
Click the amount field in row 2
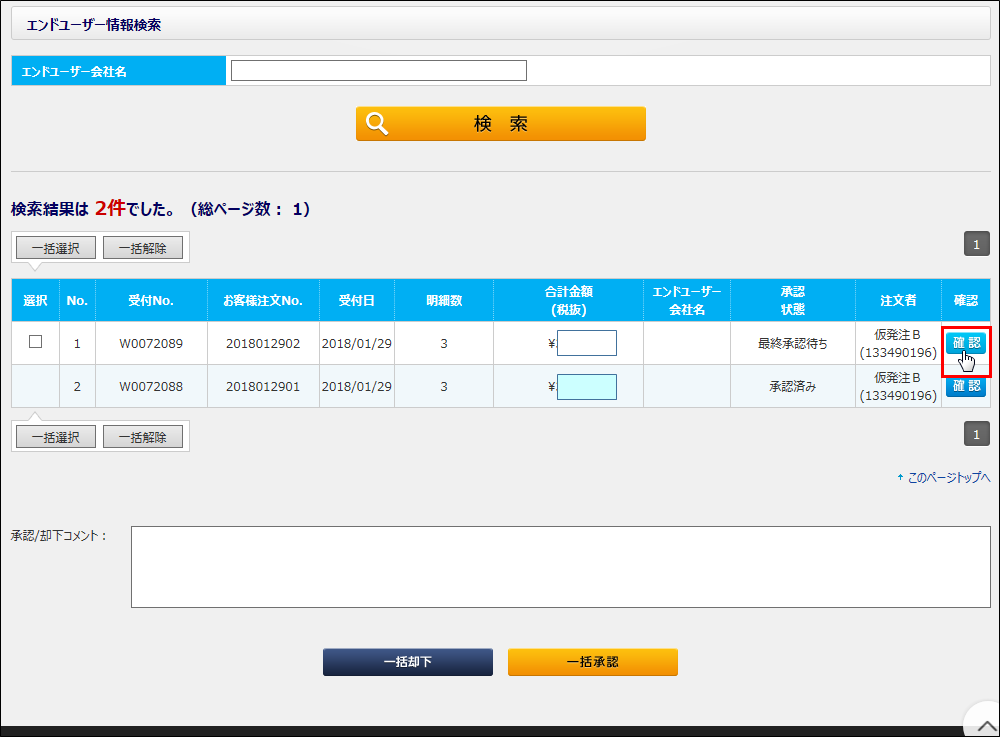click(x=586, y=386)
